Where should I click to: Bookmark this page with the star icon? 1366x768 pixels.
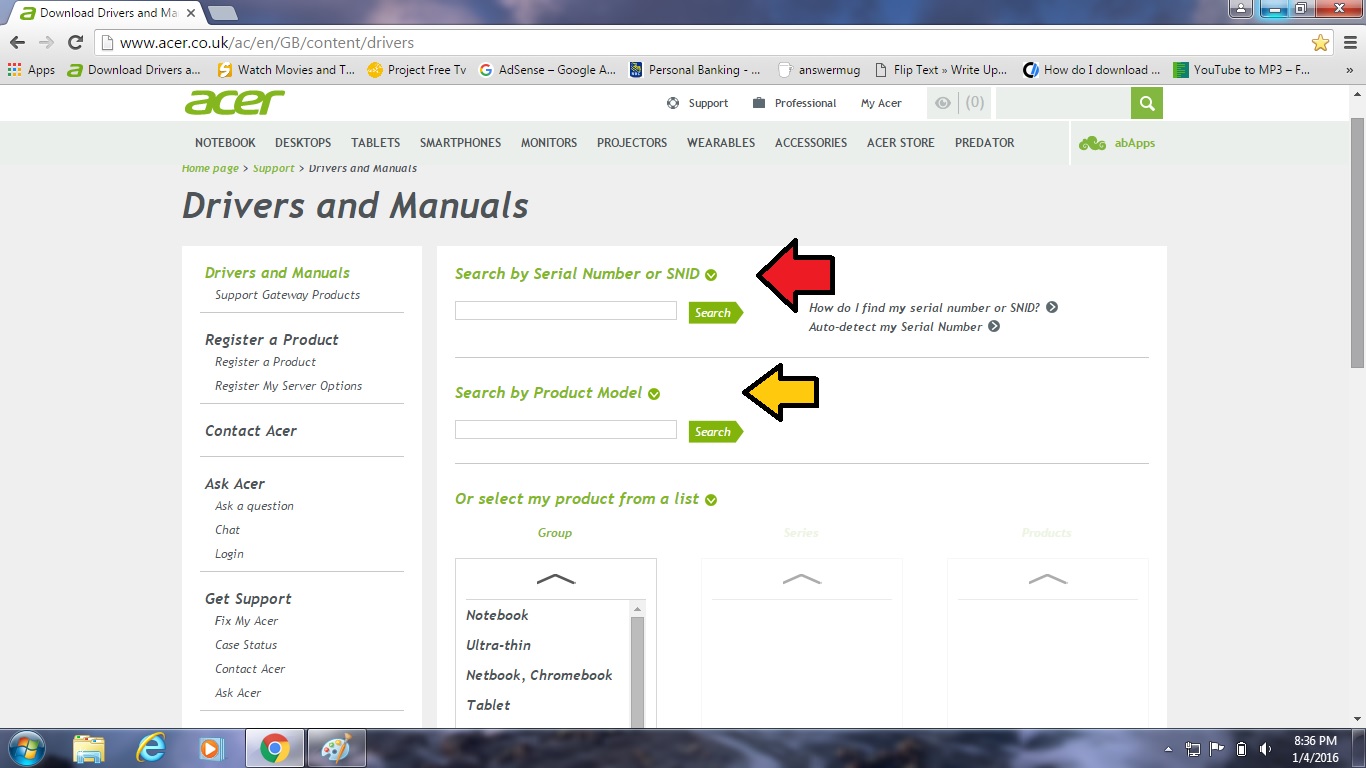[x=1321, y=42]
